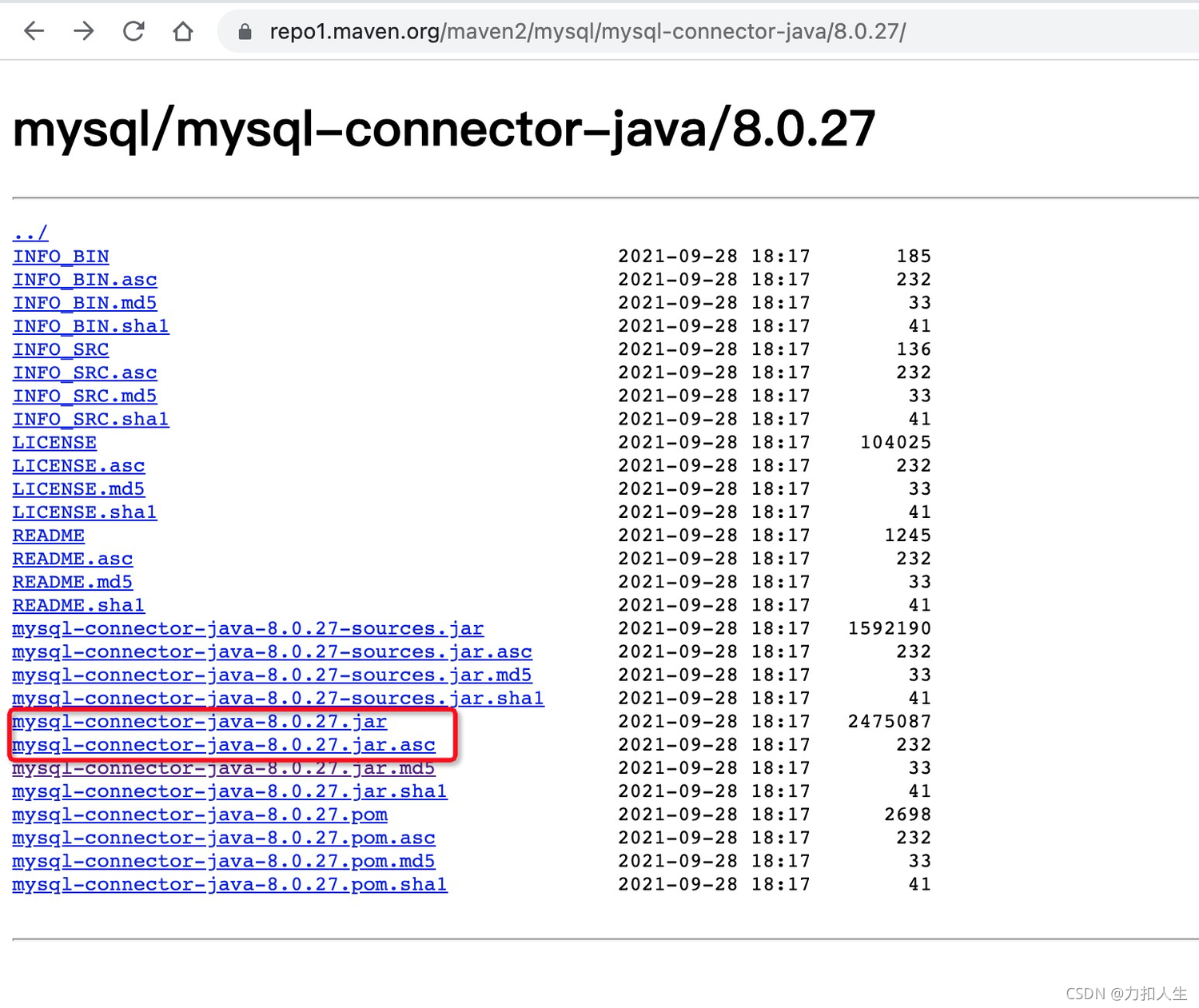Screen dimensions: 1199x1008
Task: Open INFO_BIN.md5 link
Action: [85, 303]
